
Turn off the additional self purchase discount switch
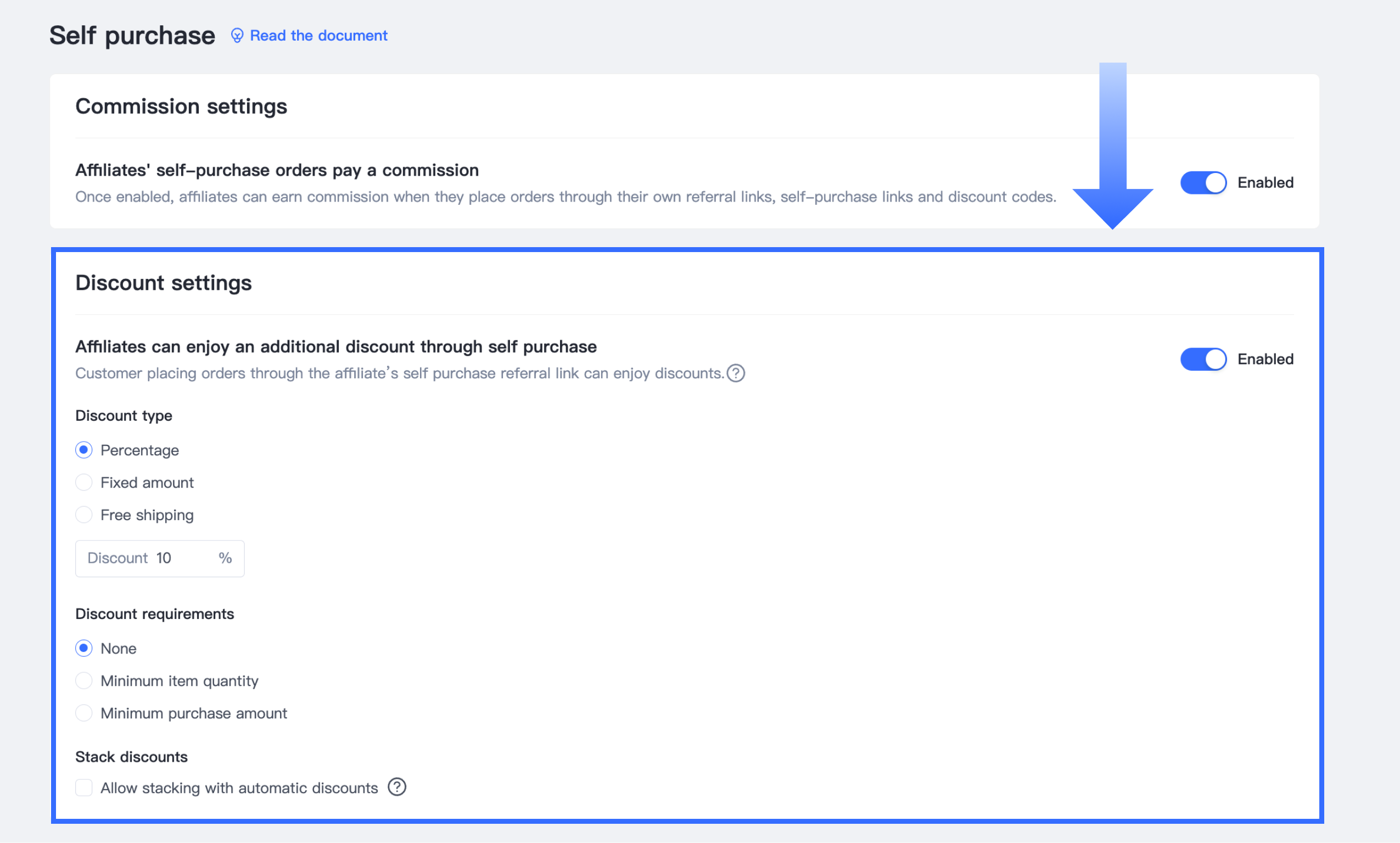coord(1202,359)
